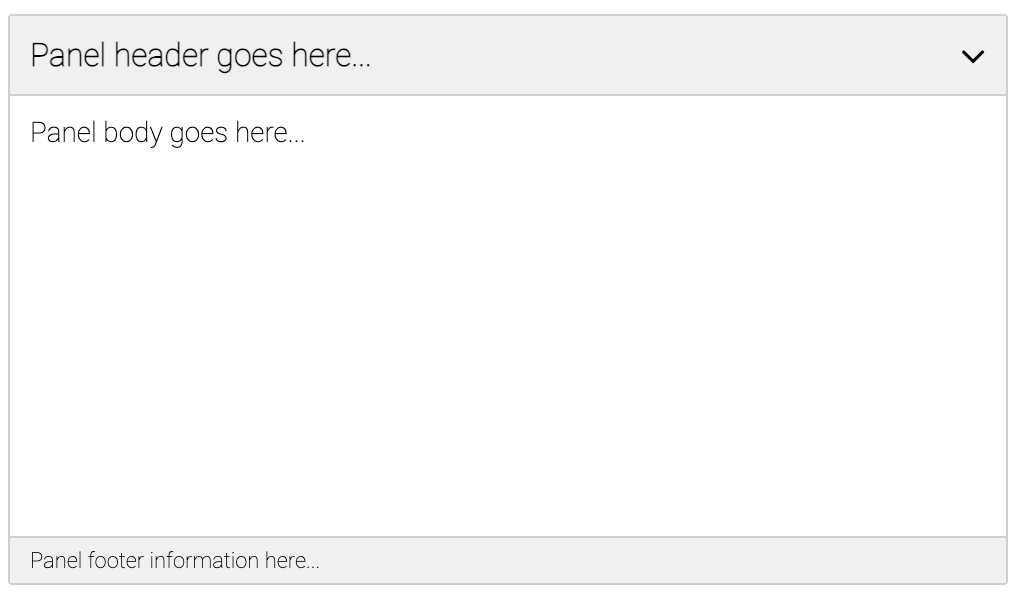Click the word 'Panel' in the body text

click(64, 133)
